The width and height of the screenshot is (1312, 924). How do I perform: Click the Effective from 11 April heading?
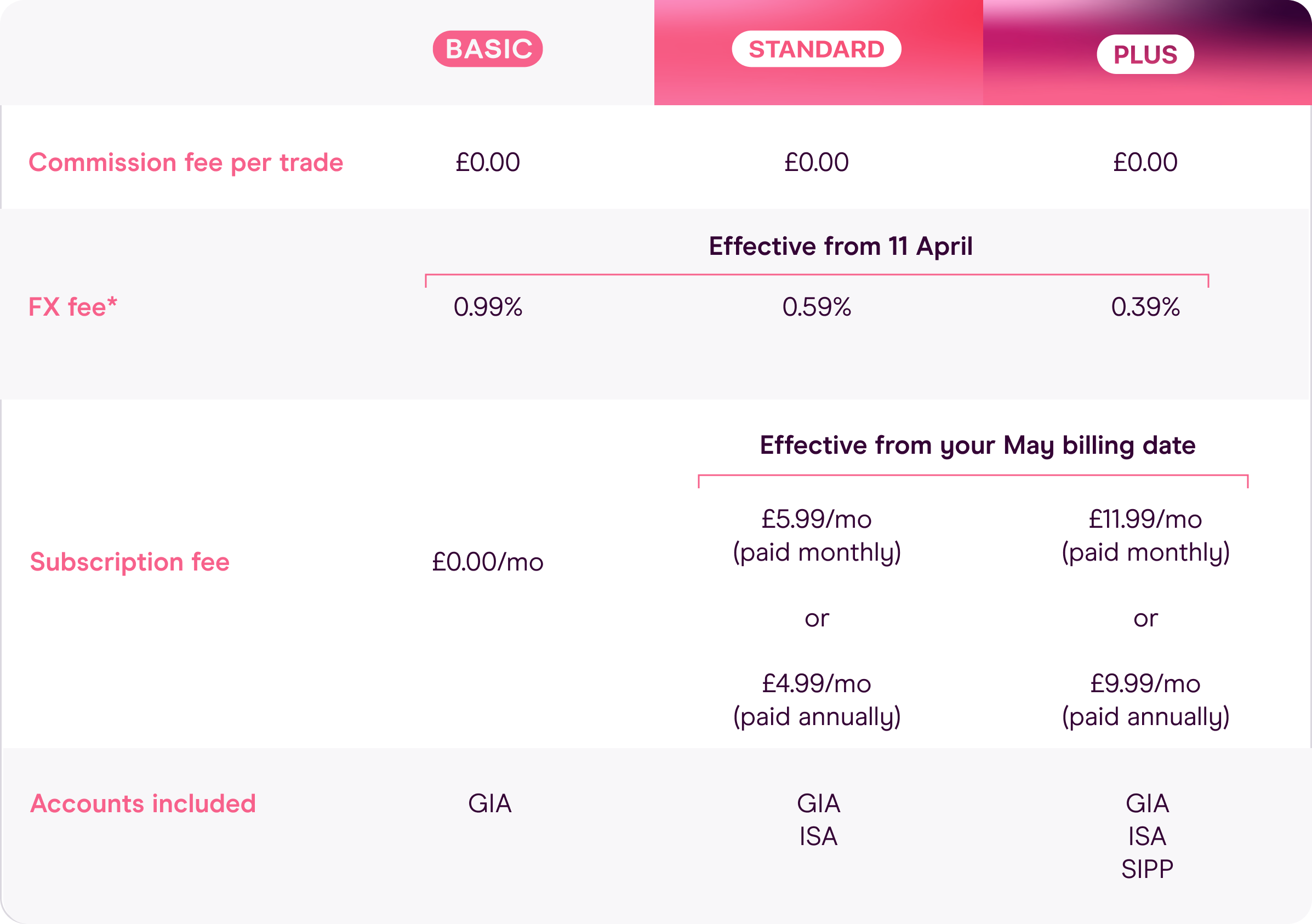click(x=840, y=246)
